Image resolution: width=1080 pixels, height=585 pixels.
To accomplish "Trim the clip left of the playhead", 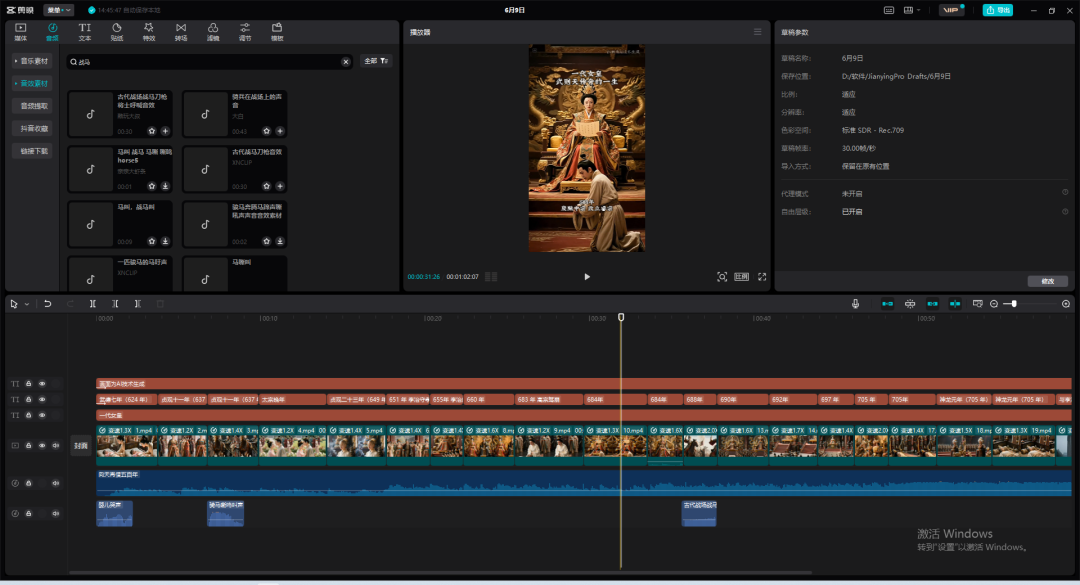I will (x=116, y=304).
